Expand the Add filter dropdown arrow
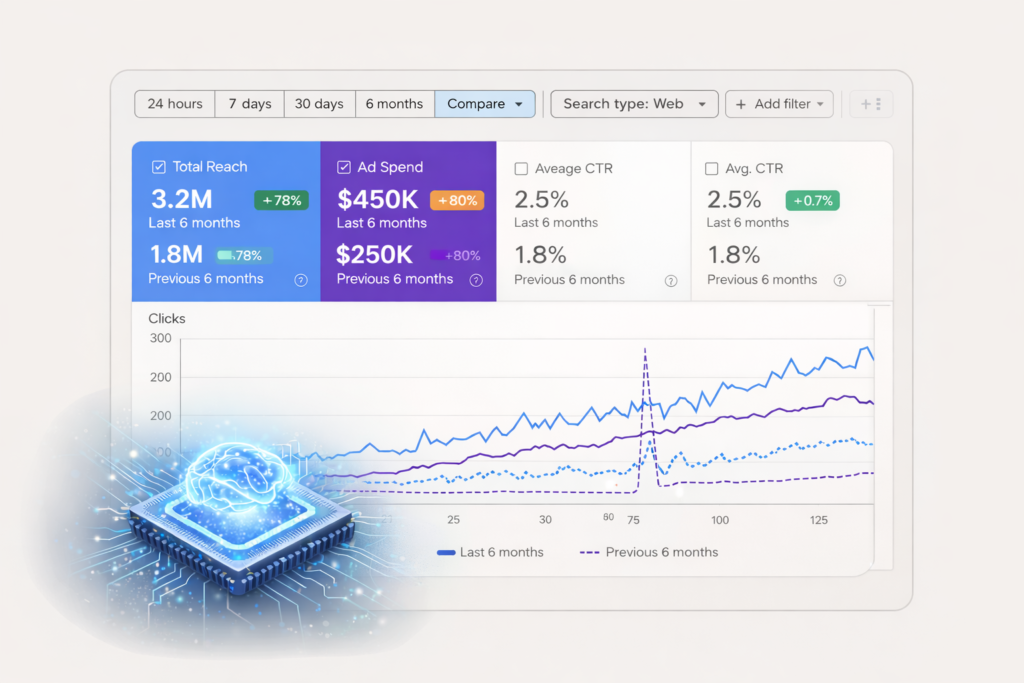The width and height of the screenshot is (1024, 683). click(x=820, y=104)
